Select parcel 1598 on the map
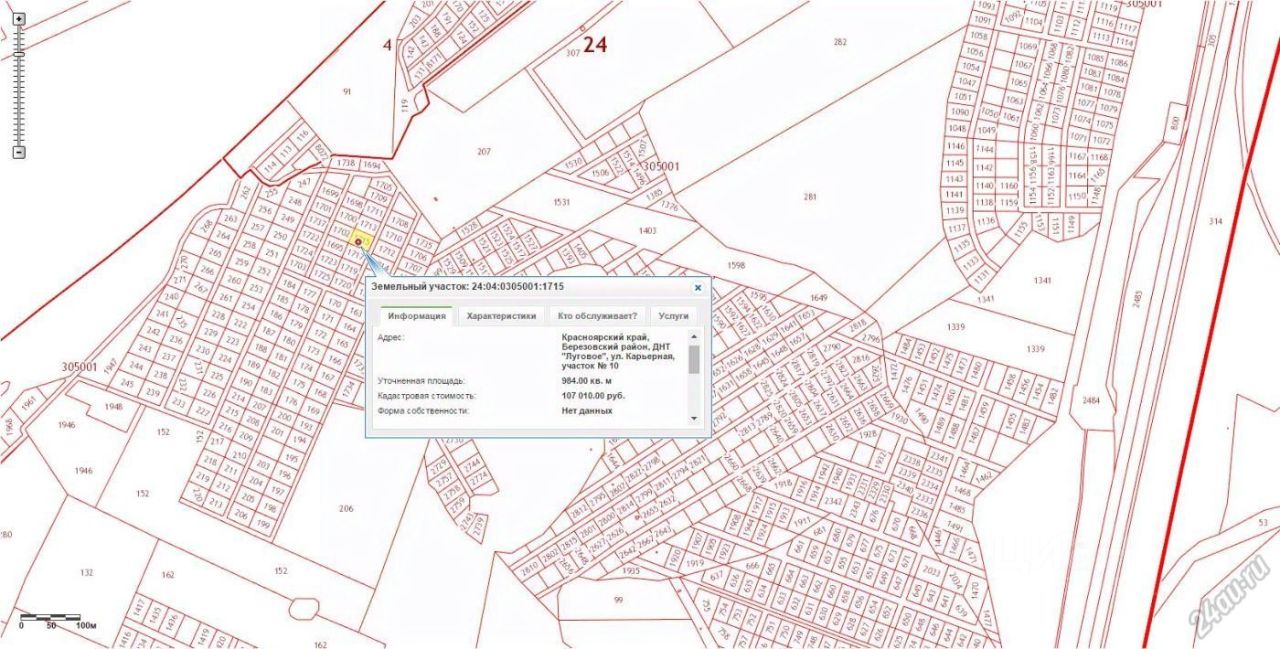1280x649 pixels. click(737, 266)
